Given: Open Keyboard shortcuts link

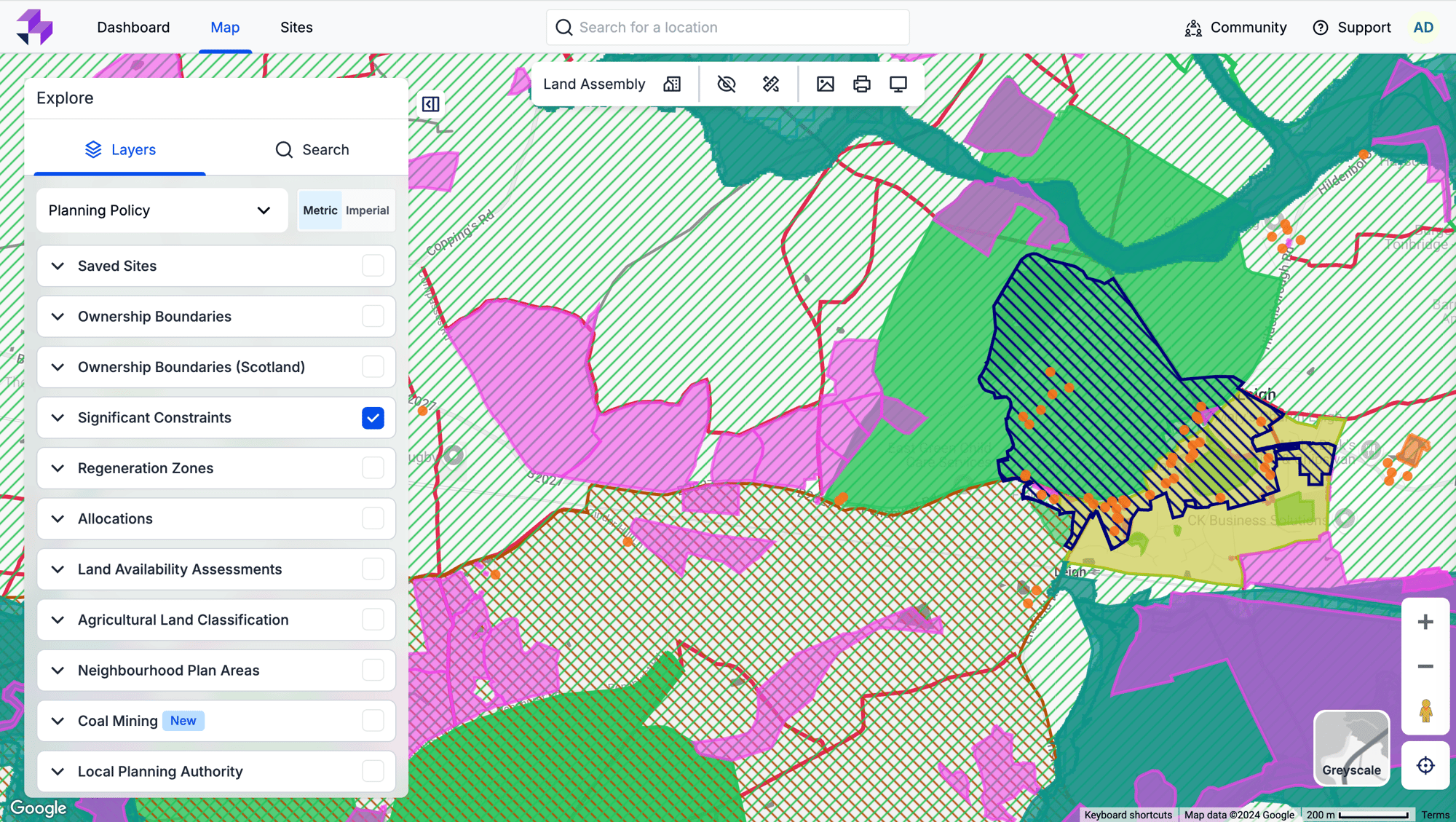Looking at the screenshot, I should tap(1128, 815).
